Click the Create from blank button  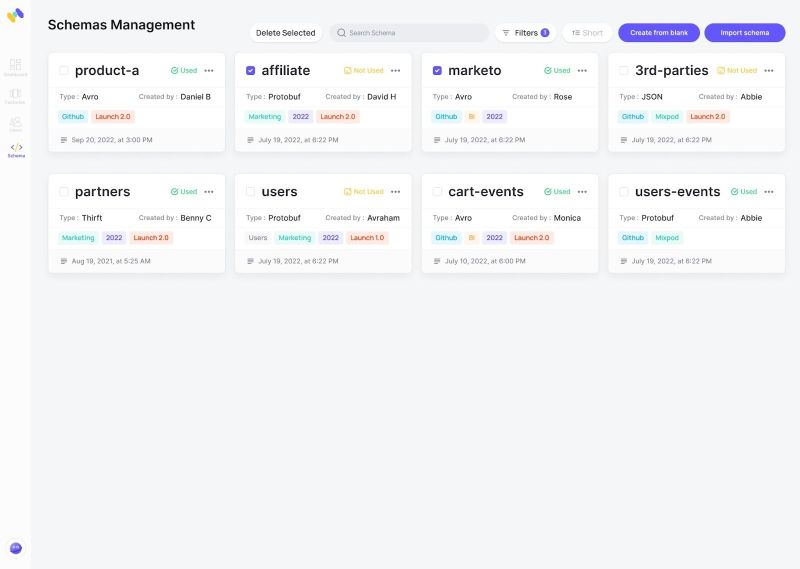point(659,33)
